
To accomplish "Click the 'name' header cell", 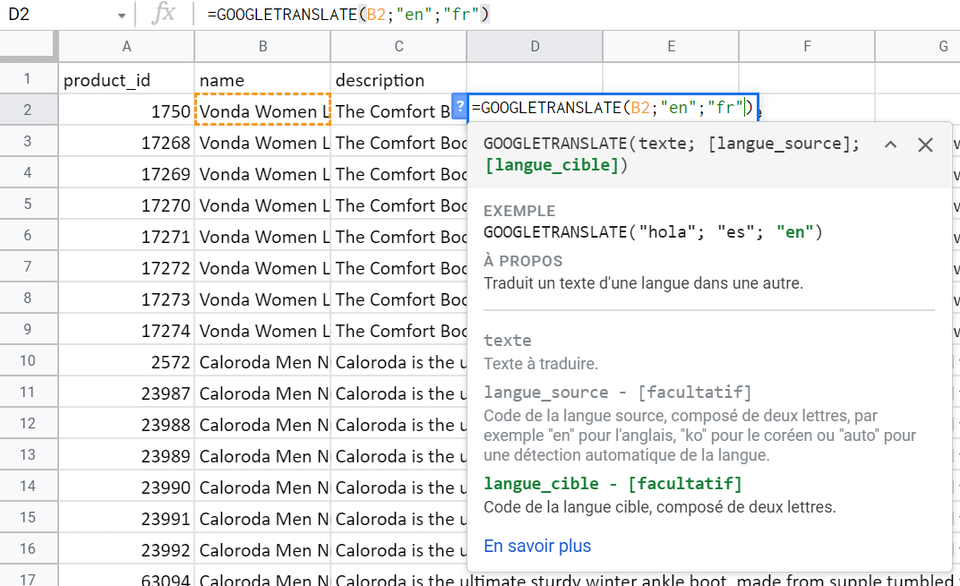I will point(263,79).
